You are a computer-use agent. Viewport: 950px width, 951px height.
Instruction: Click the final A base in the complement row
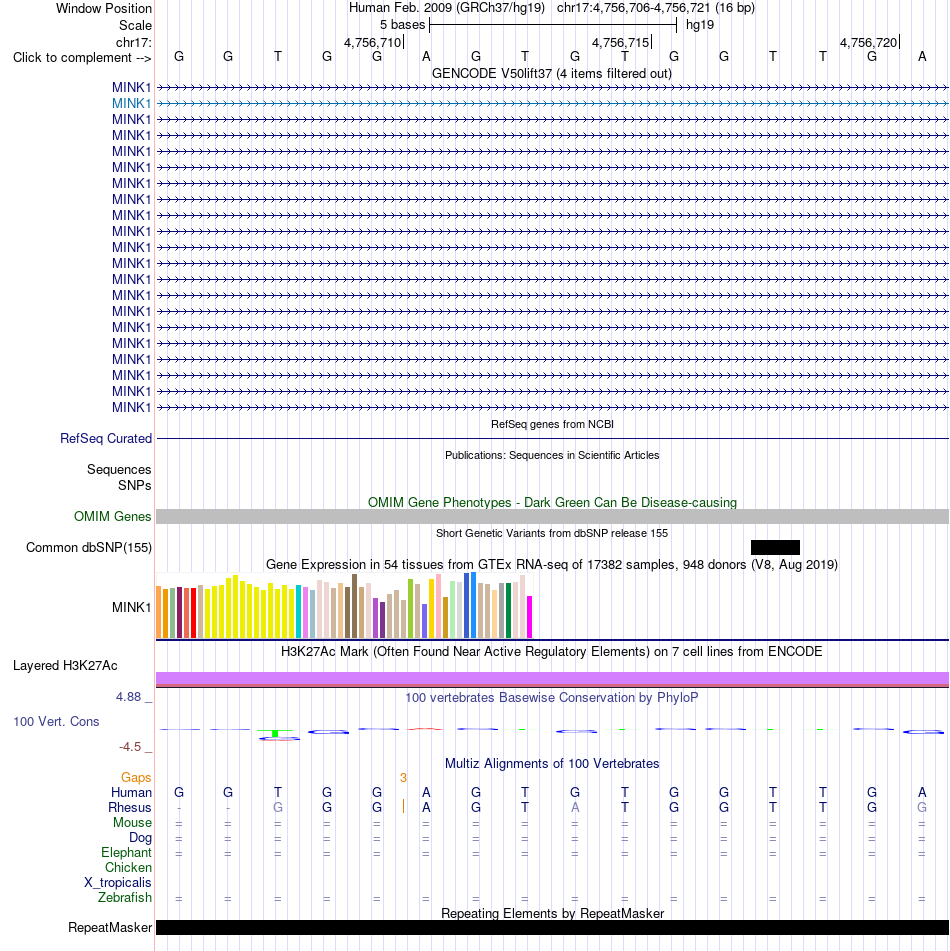click(922, 56)
